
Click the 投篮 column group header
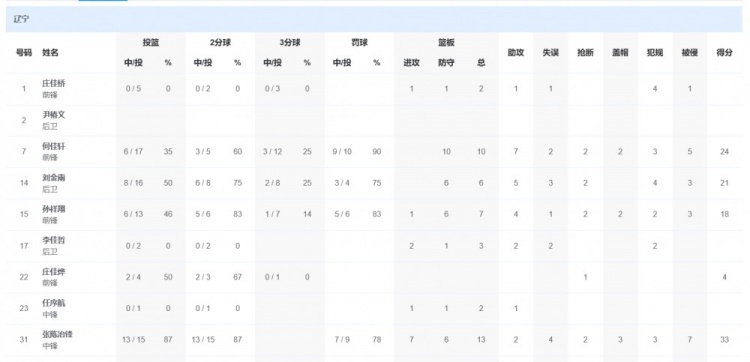pyautogui.click(x=151, y=43)
